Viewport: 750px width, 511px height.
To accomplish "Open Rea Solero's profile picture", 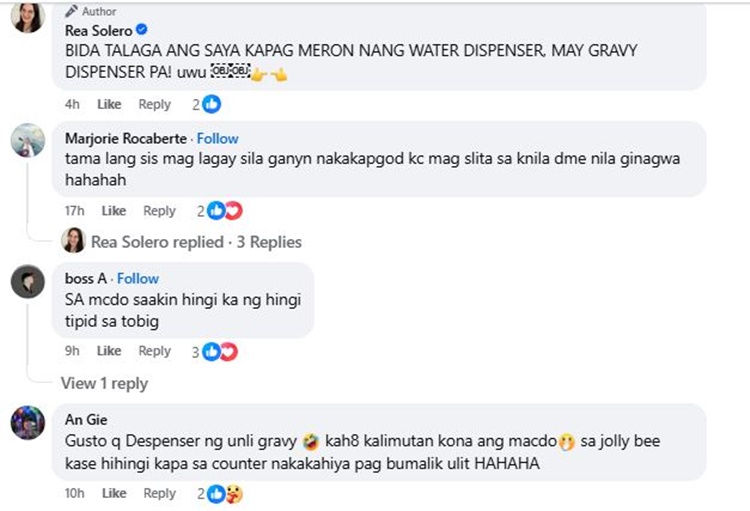I will pyautogui.click(x=27, y=17).
